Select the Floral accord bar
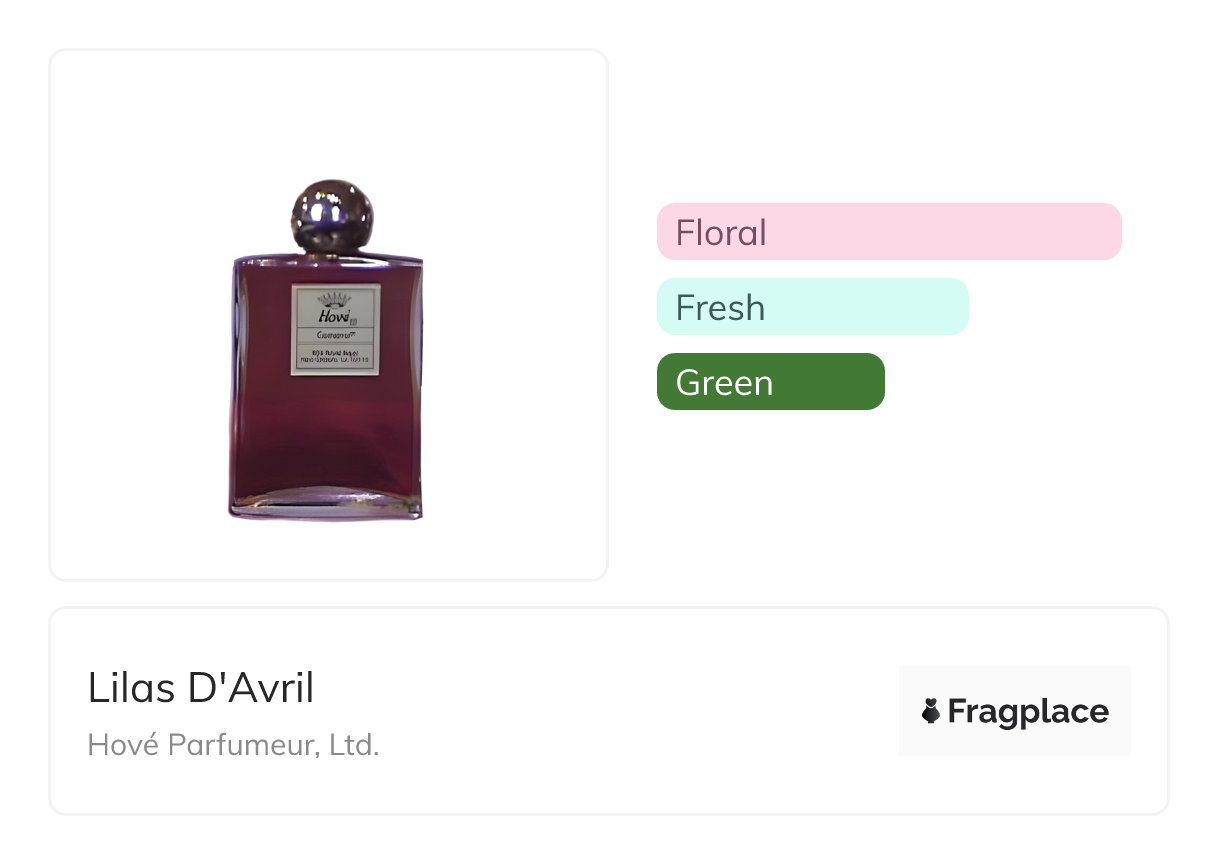1218x864 pixels. click(889, 232)
